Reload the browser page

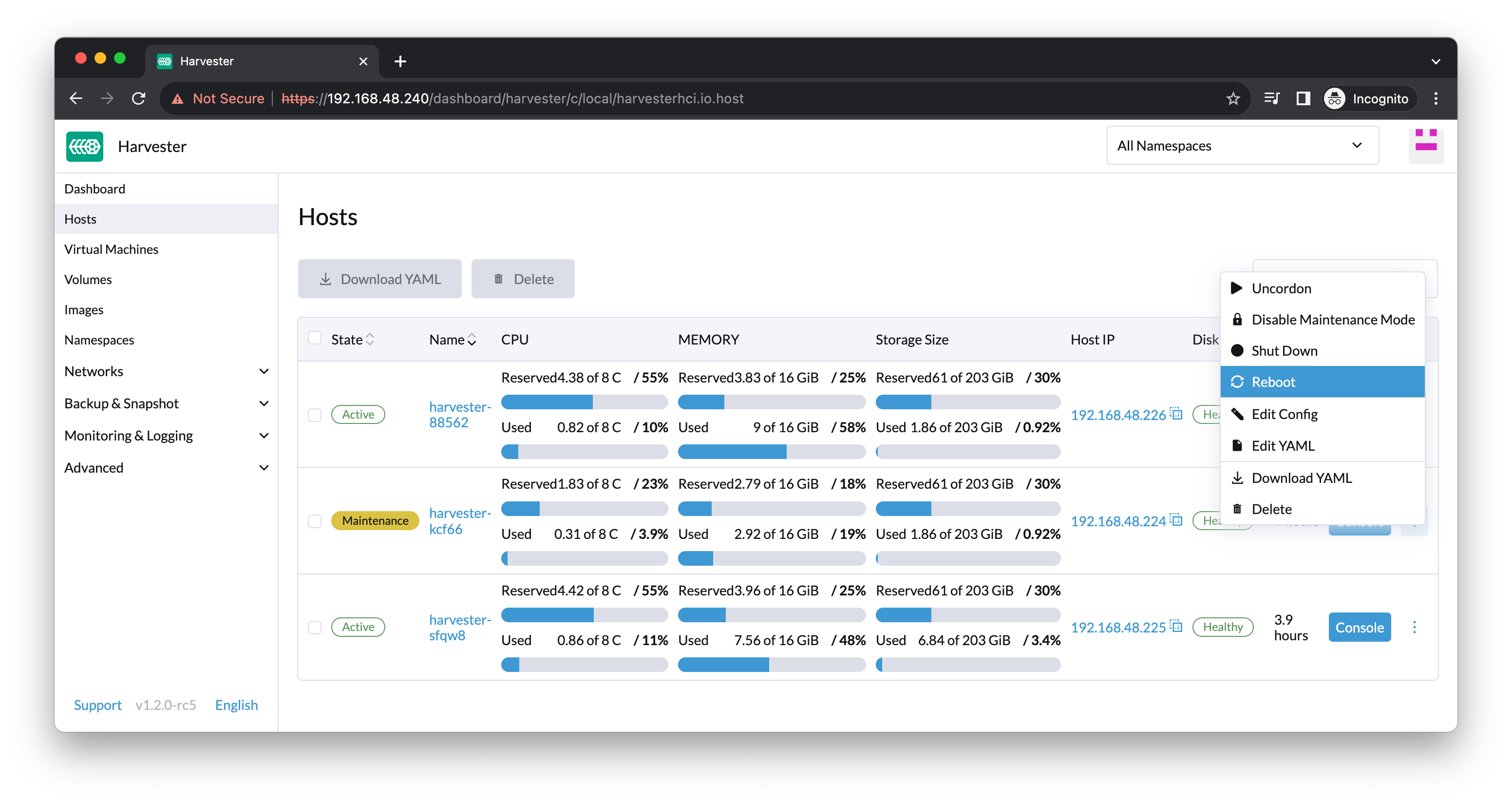tap(138, 98)
